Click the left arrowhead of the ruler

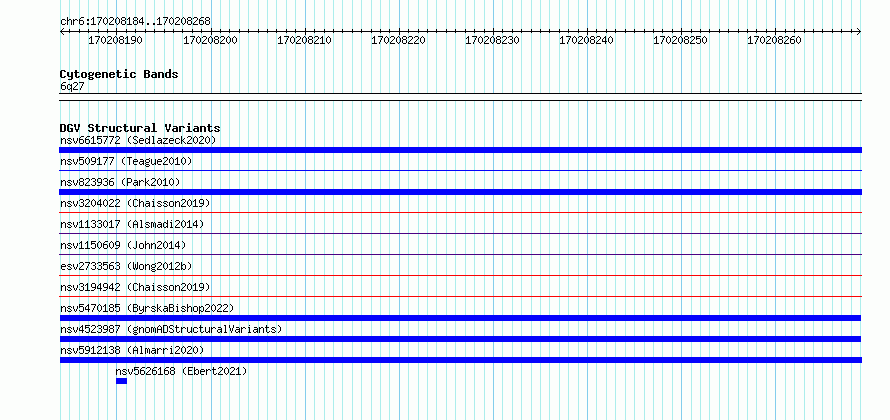point(62,32)
